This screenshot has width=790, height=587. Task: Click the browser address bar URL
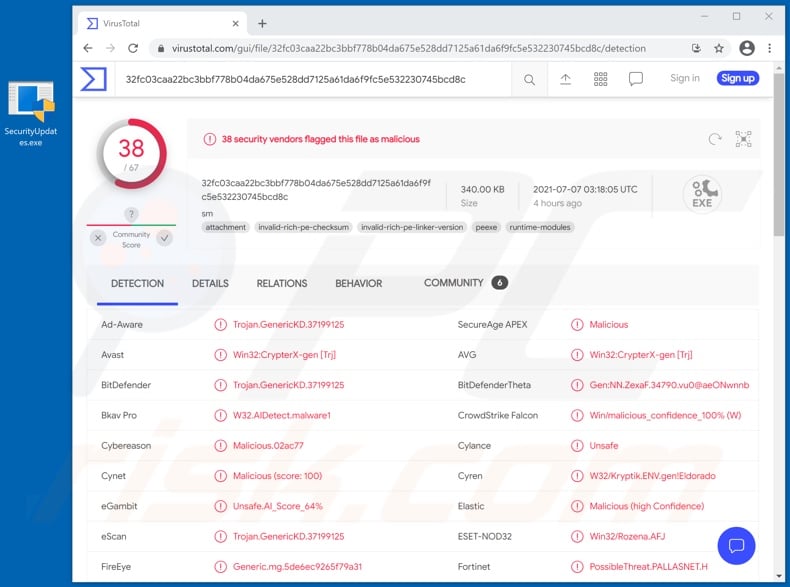pos(409,48)
